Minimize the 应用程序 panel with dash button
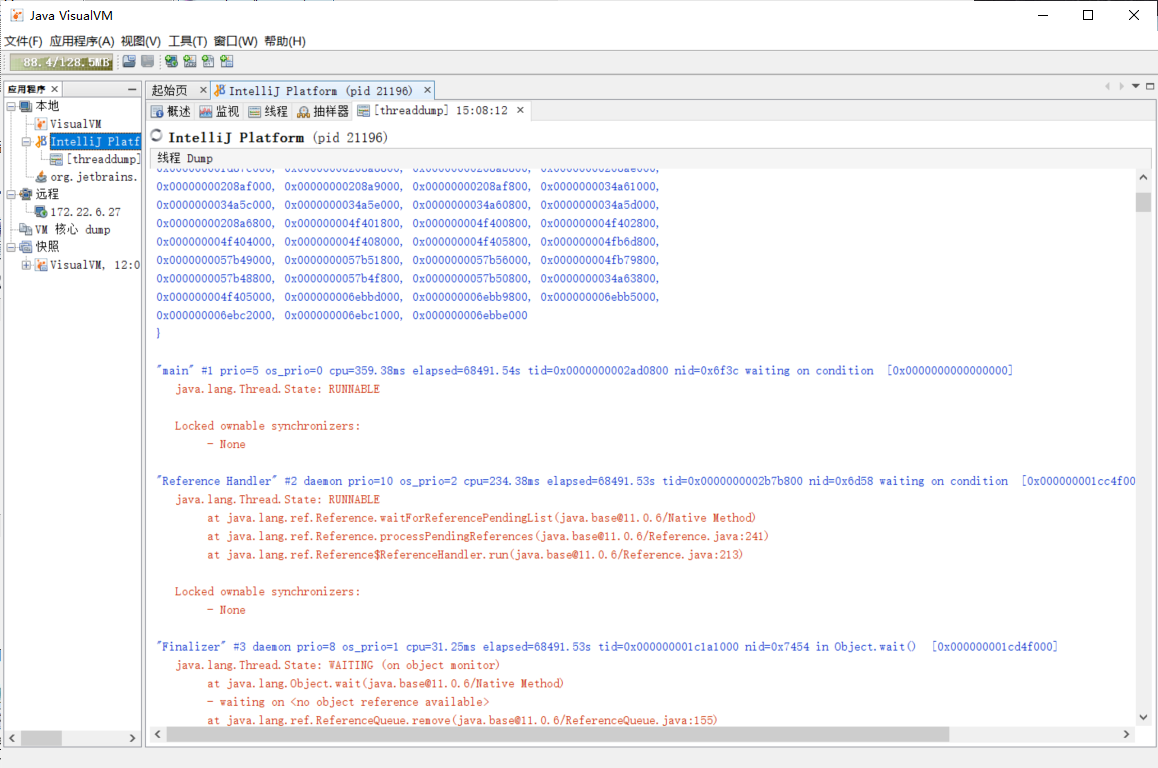The width and height of the screenshot is (1158, 768). [x=132, y=89]
